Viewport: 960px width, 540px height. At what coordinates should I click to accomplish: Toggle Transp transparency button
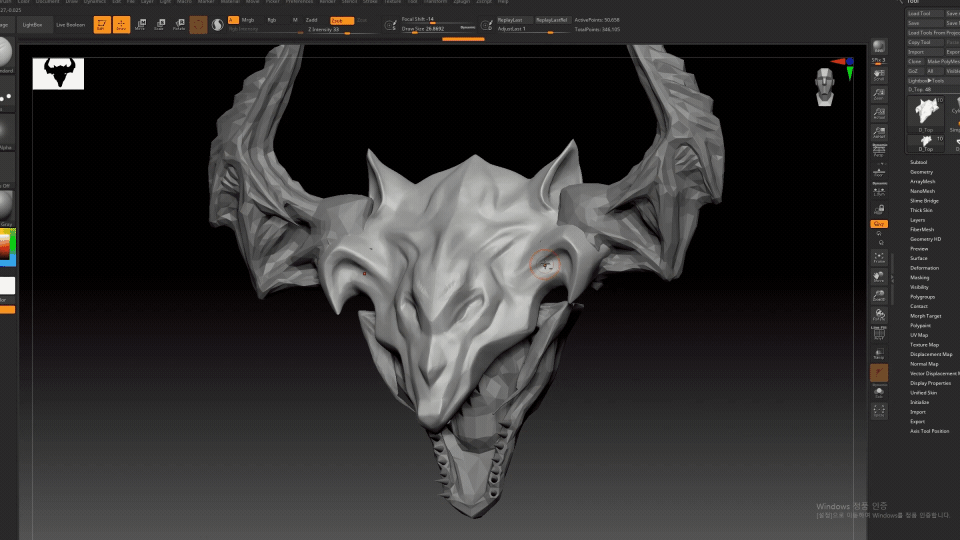point(879,353)
